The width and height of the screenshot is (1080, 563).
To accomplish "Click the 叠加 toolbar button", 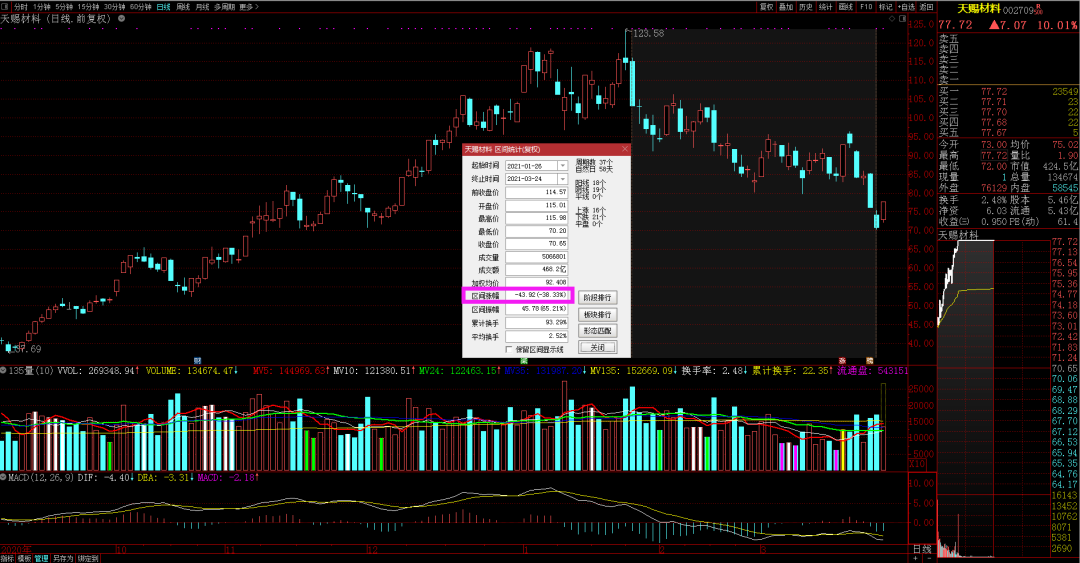I will point(786,7).
